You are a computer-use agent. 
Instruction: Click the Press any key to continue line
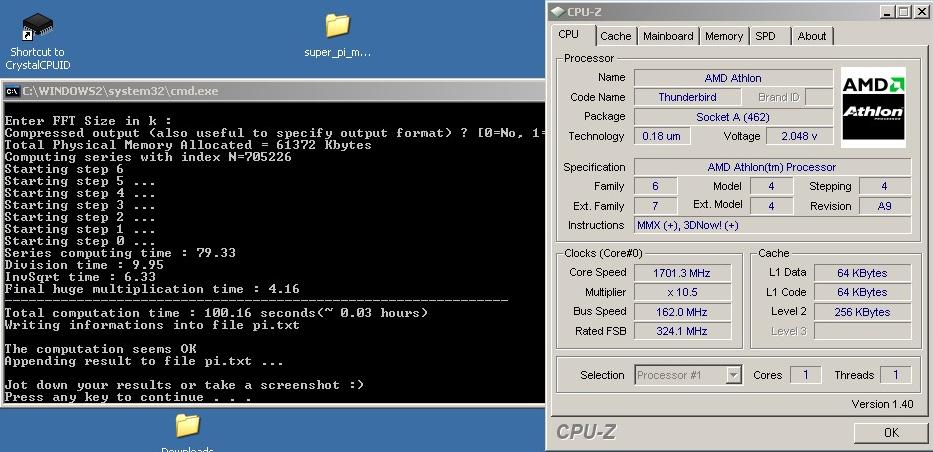click(127, 397)
